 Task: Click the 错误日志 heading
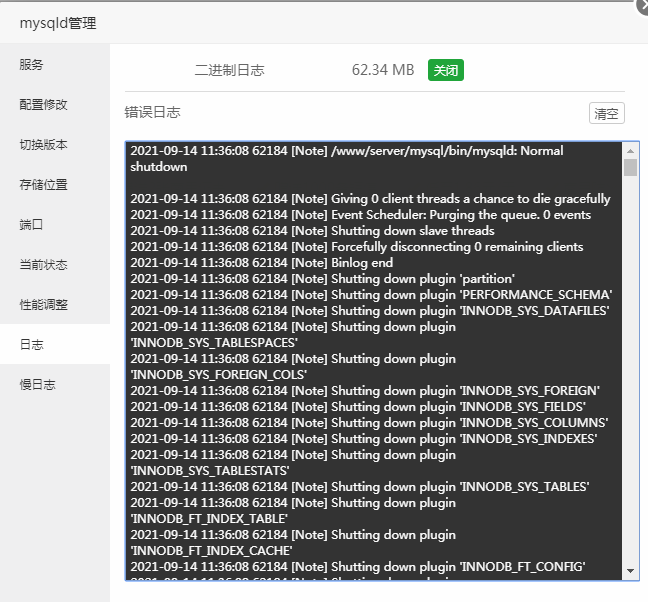(152, 112)
